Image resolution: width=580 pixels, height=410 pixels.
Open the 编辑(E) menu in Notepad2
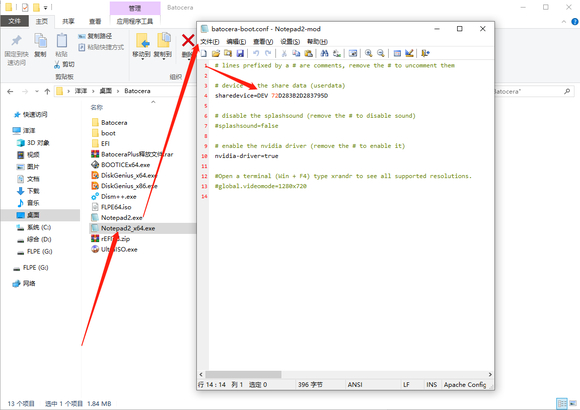tap(236, 41)
